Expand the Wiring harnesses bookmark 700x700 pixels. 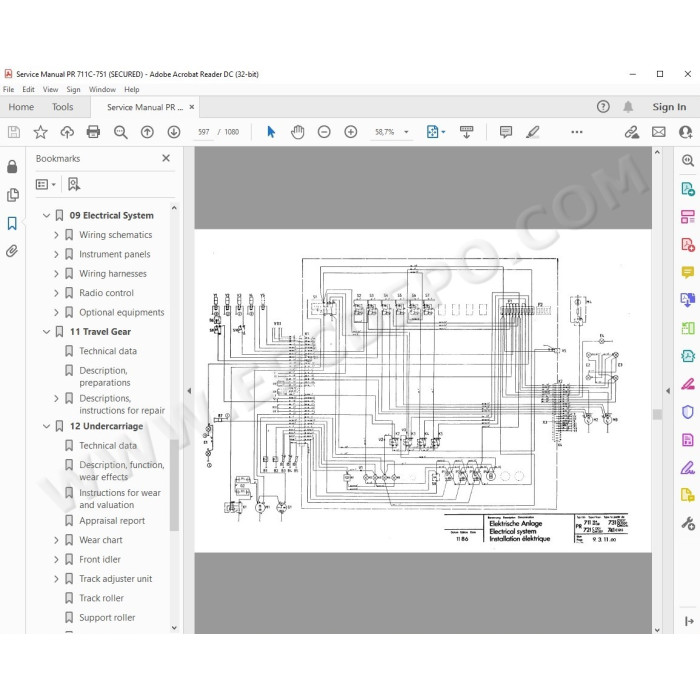coord(56,274)
